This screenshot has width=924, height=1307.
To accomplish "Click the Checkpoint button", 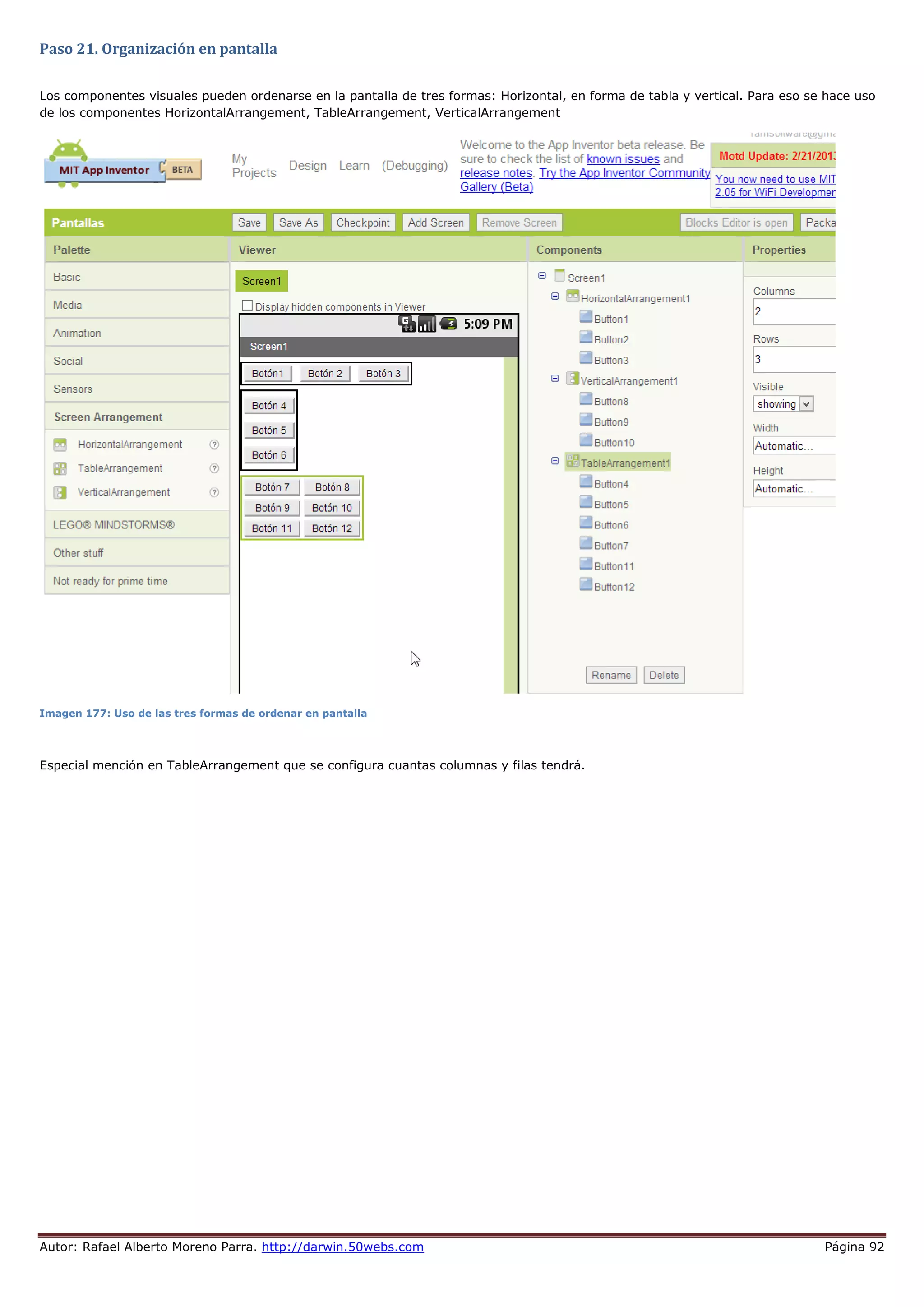I will click(x=363, y=222).
